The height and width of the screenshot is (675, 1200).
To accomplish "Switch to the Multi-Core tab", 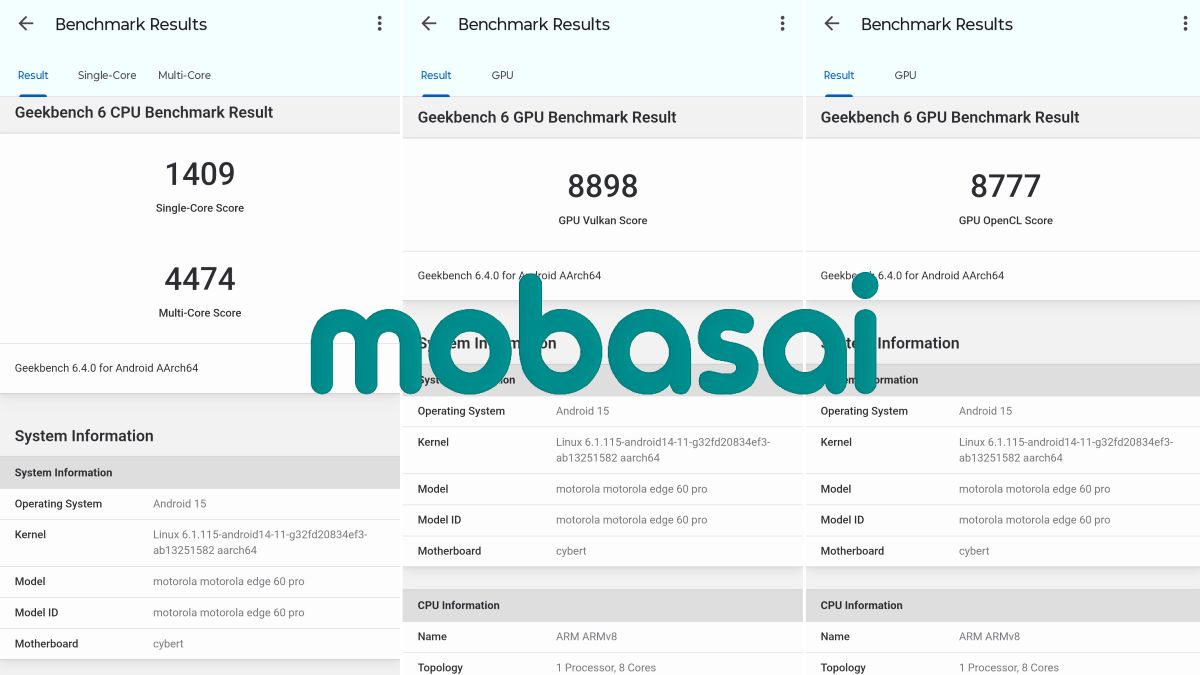I will tap(184, 75).
